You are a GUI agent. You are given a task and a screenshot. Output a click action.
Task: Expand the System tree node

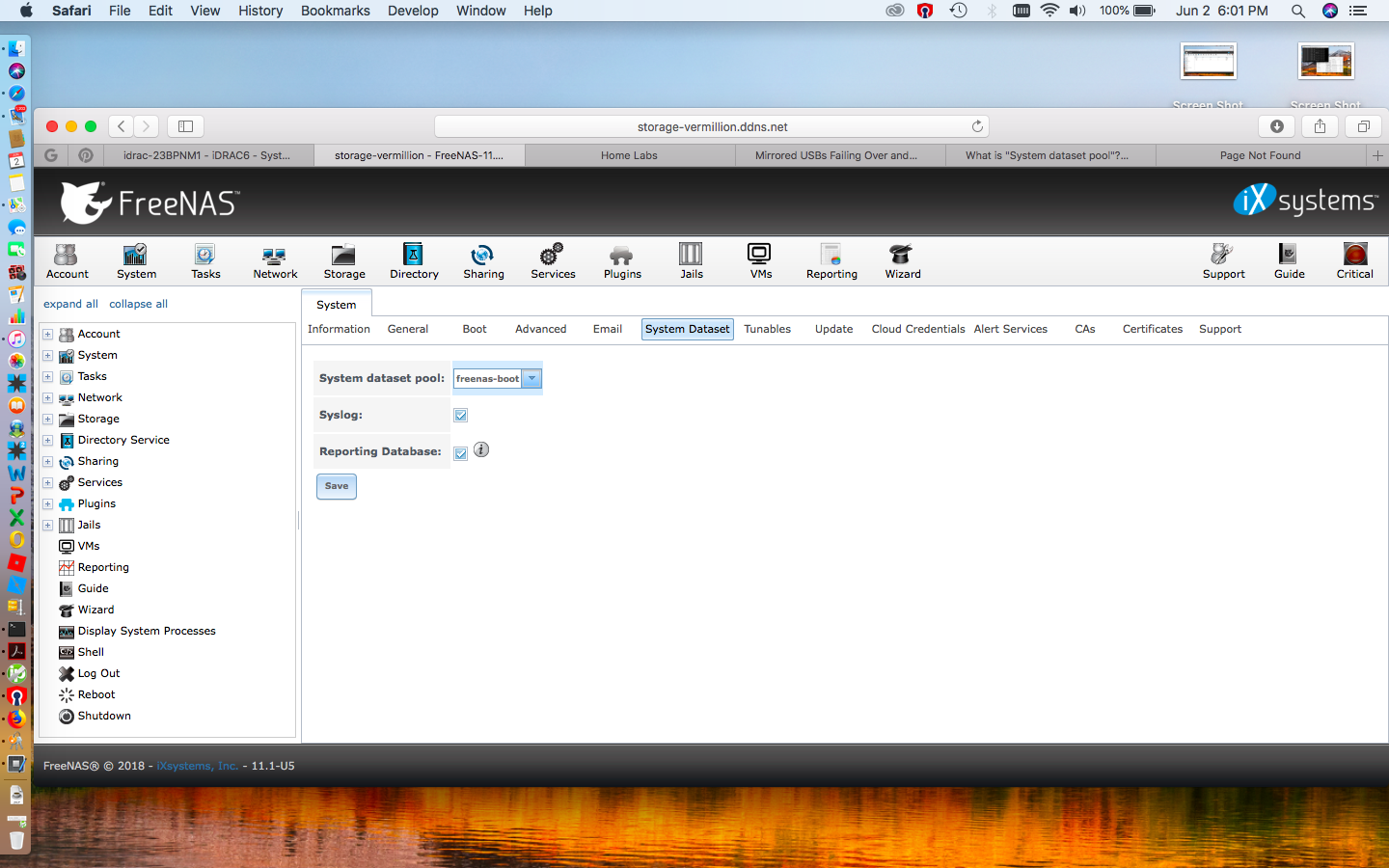tap(47, 355)
